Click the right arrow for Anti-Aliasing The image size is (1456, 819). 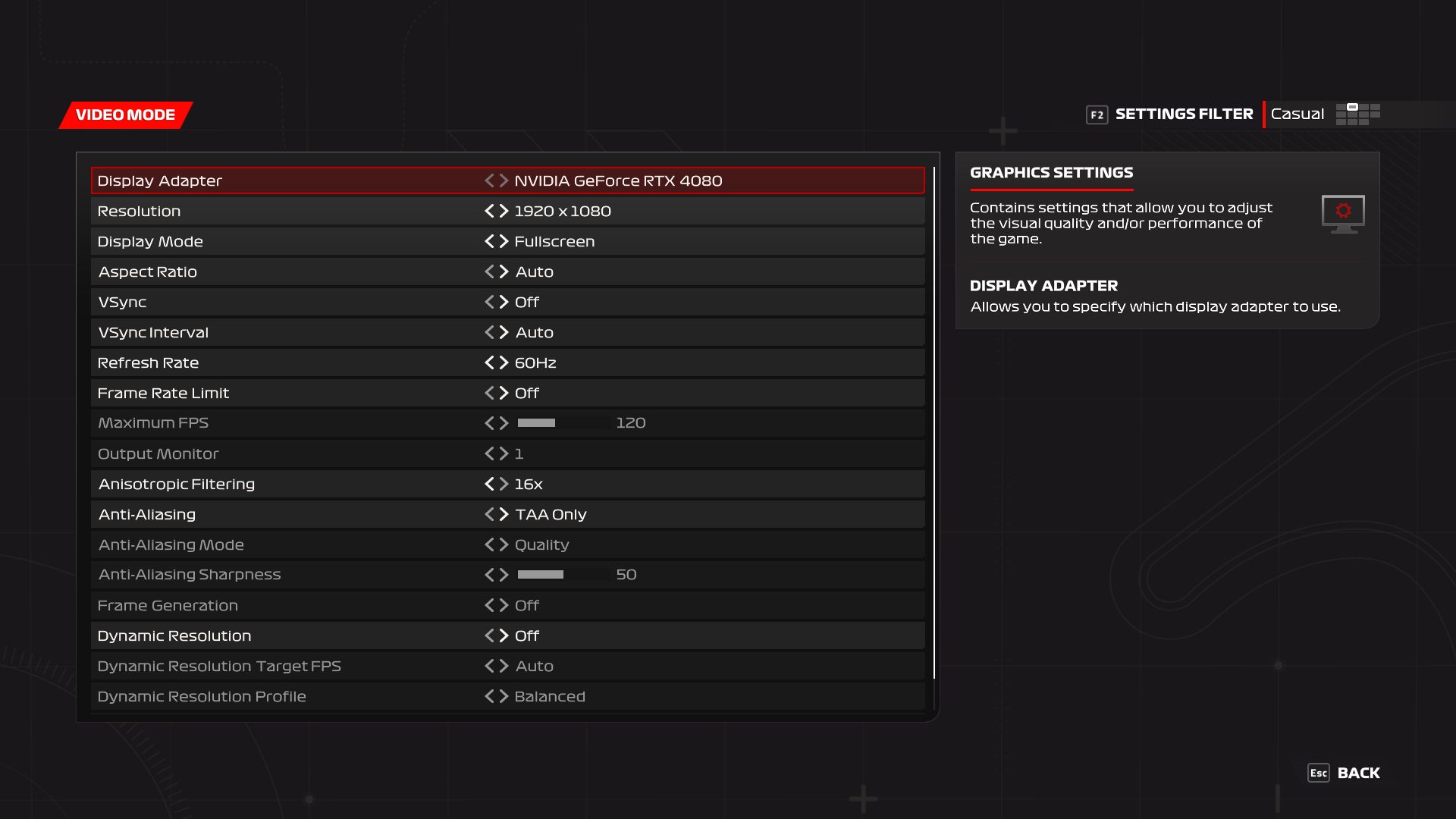coord(504,514)
